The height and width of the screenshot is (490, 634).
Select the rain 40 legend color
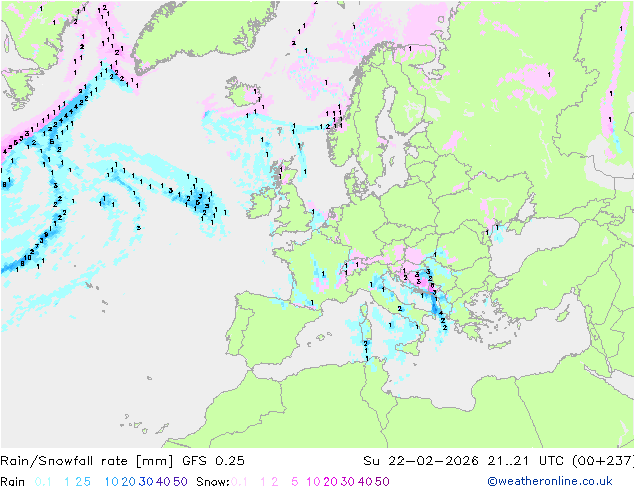pos(163,482)
